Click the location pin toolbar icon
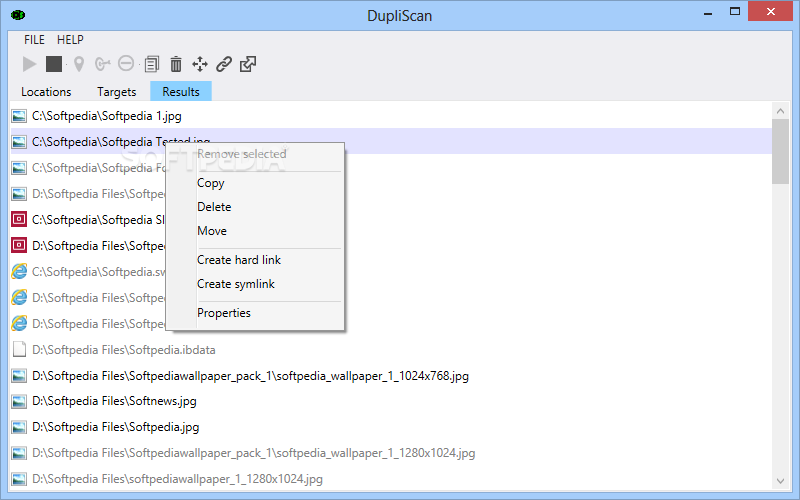Screen dimensions: 800x500 coord(79,64)
